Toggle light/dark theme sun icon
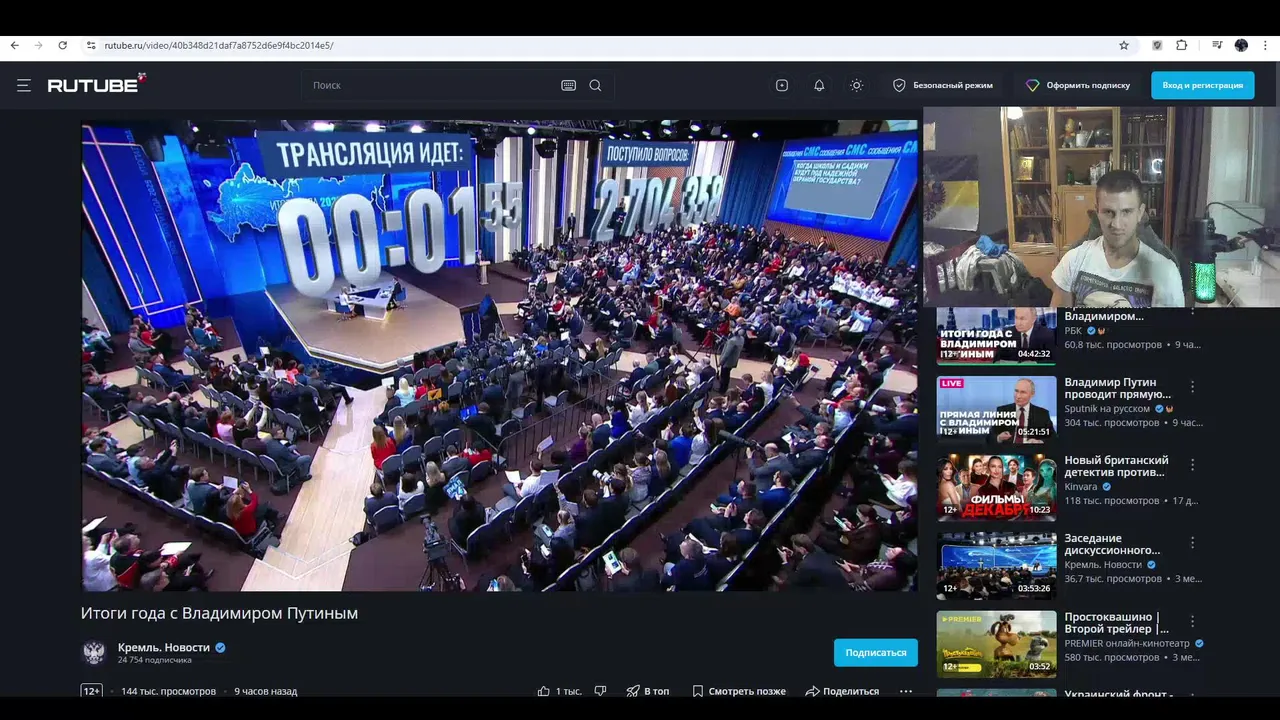The image size is (1280, 720). pos(856,85)
